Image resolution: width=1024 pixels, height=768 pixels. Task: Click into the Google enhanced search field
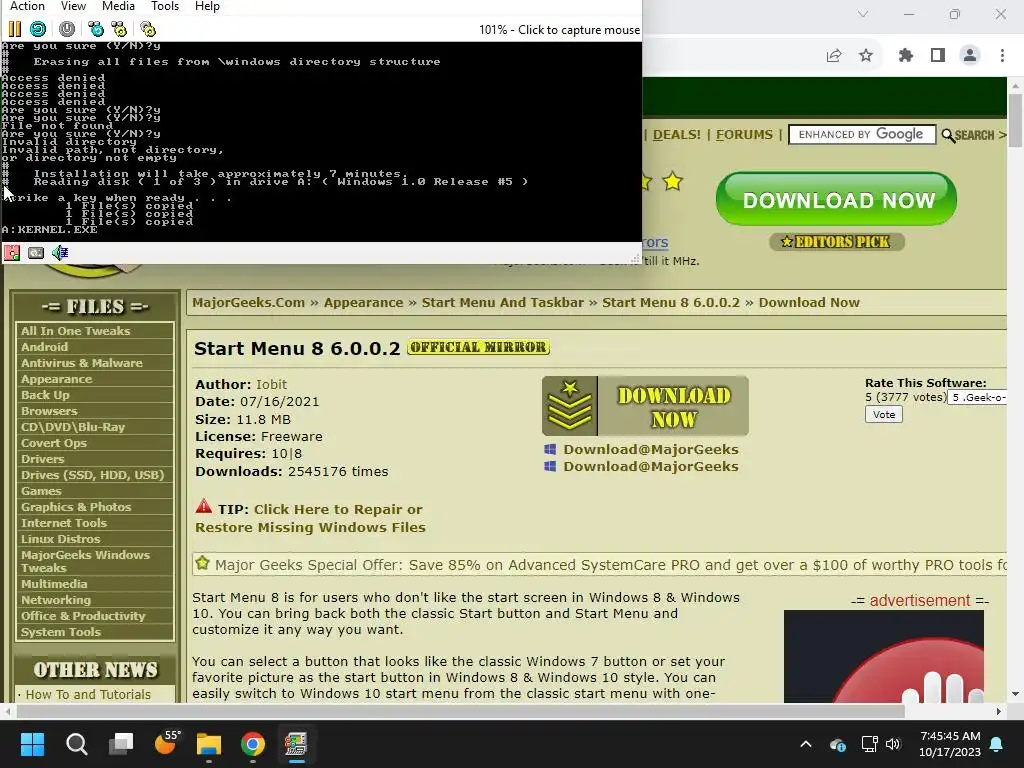click(x=862, y=135)
